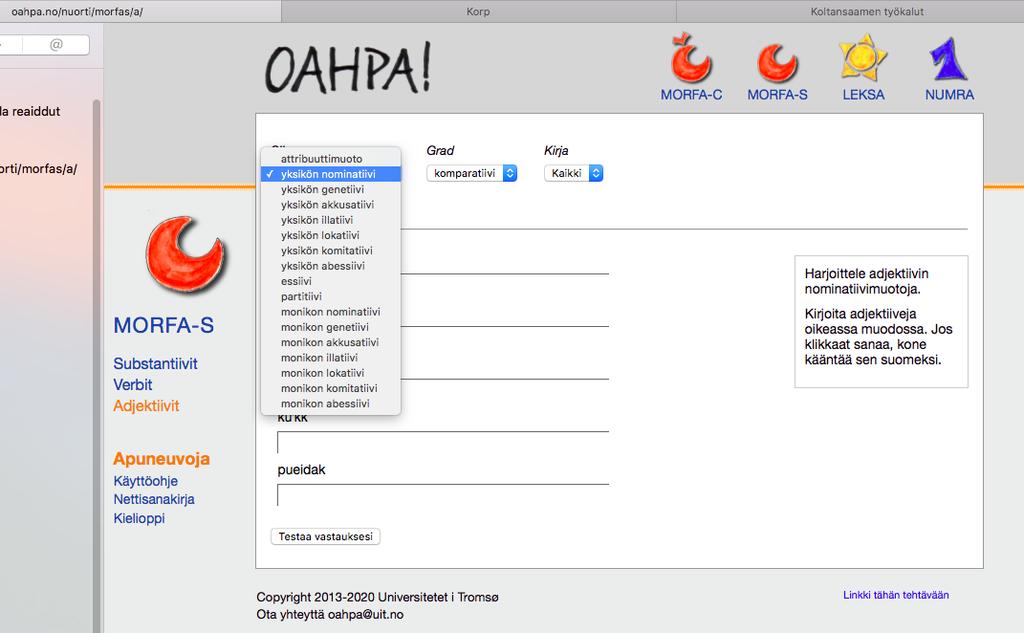
Task: Click the @ icon in left panel
Action: click(56, 44)
